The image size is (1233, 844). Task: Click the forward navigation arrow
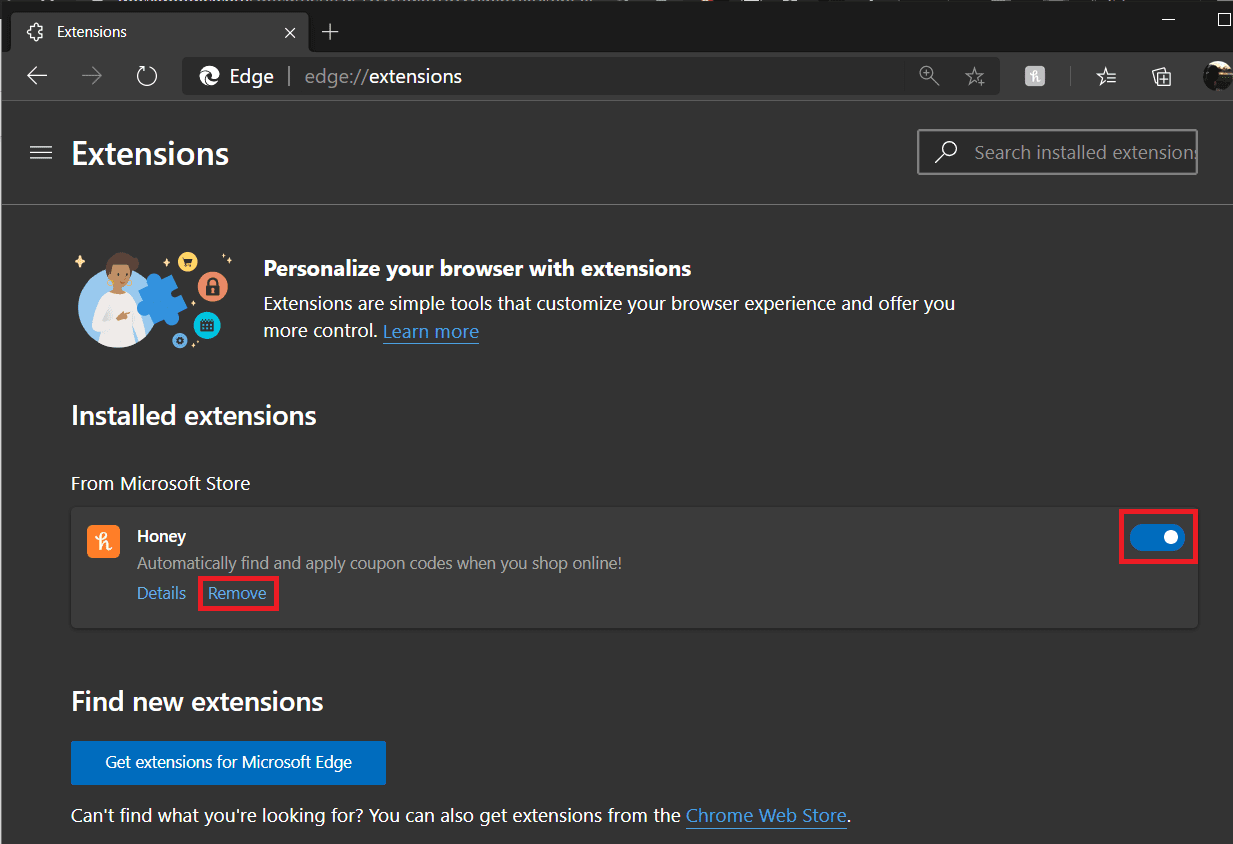coord(92,76)
